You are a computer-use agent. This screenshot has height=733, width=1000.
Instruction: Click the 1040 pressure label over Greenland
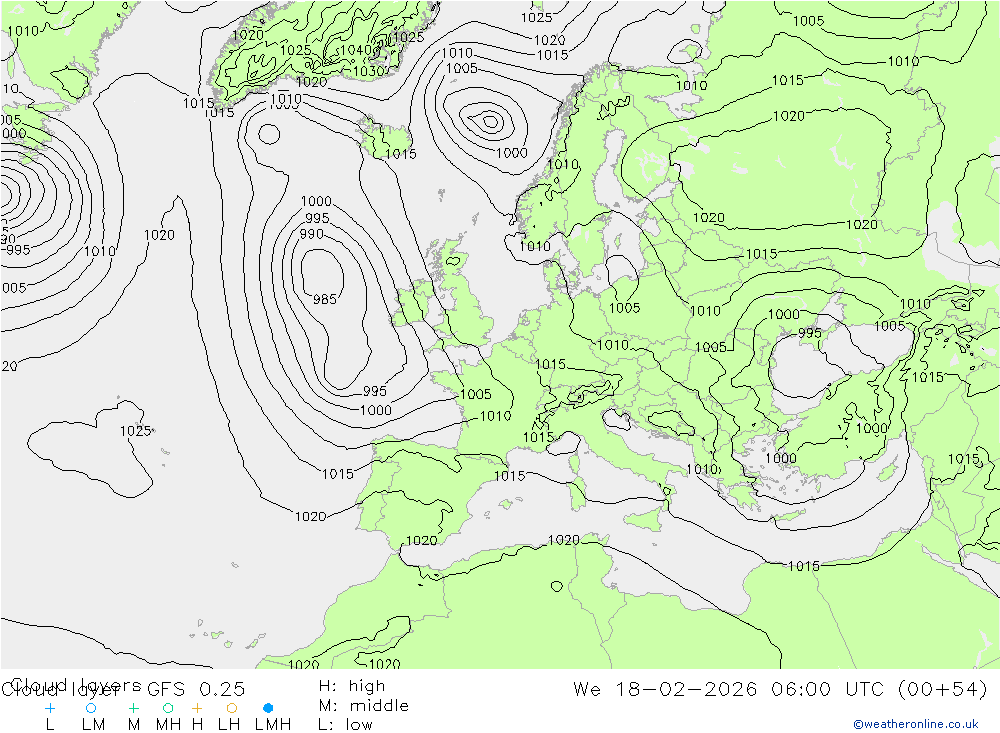356,50
